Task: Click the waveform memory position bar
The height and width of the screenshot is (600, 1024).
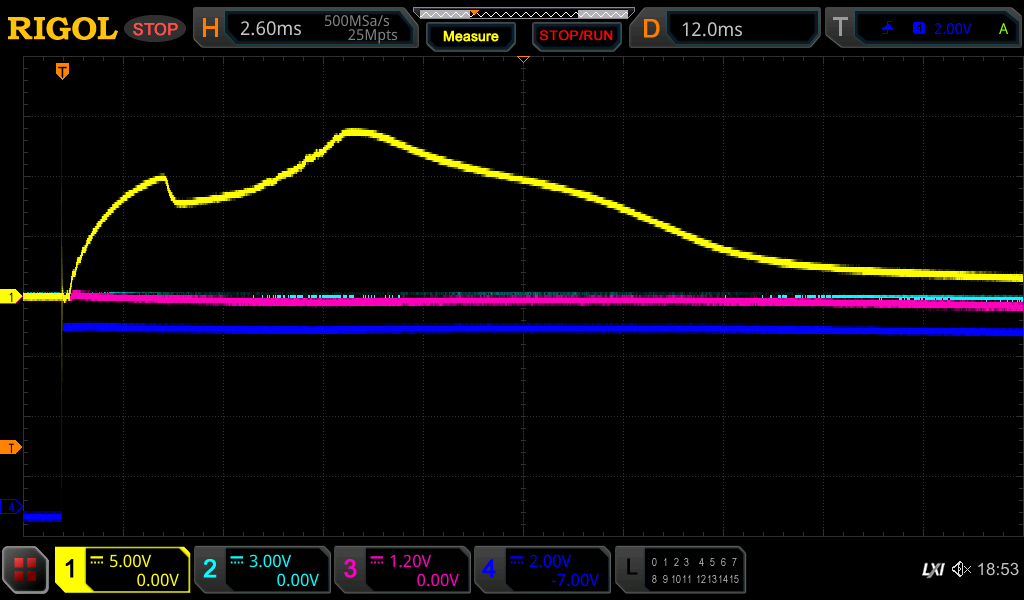Action: tap(522, 13)
